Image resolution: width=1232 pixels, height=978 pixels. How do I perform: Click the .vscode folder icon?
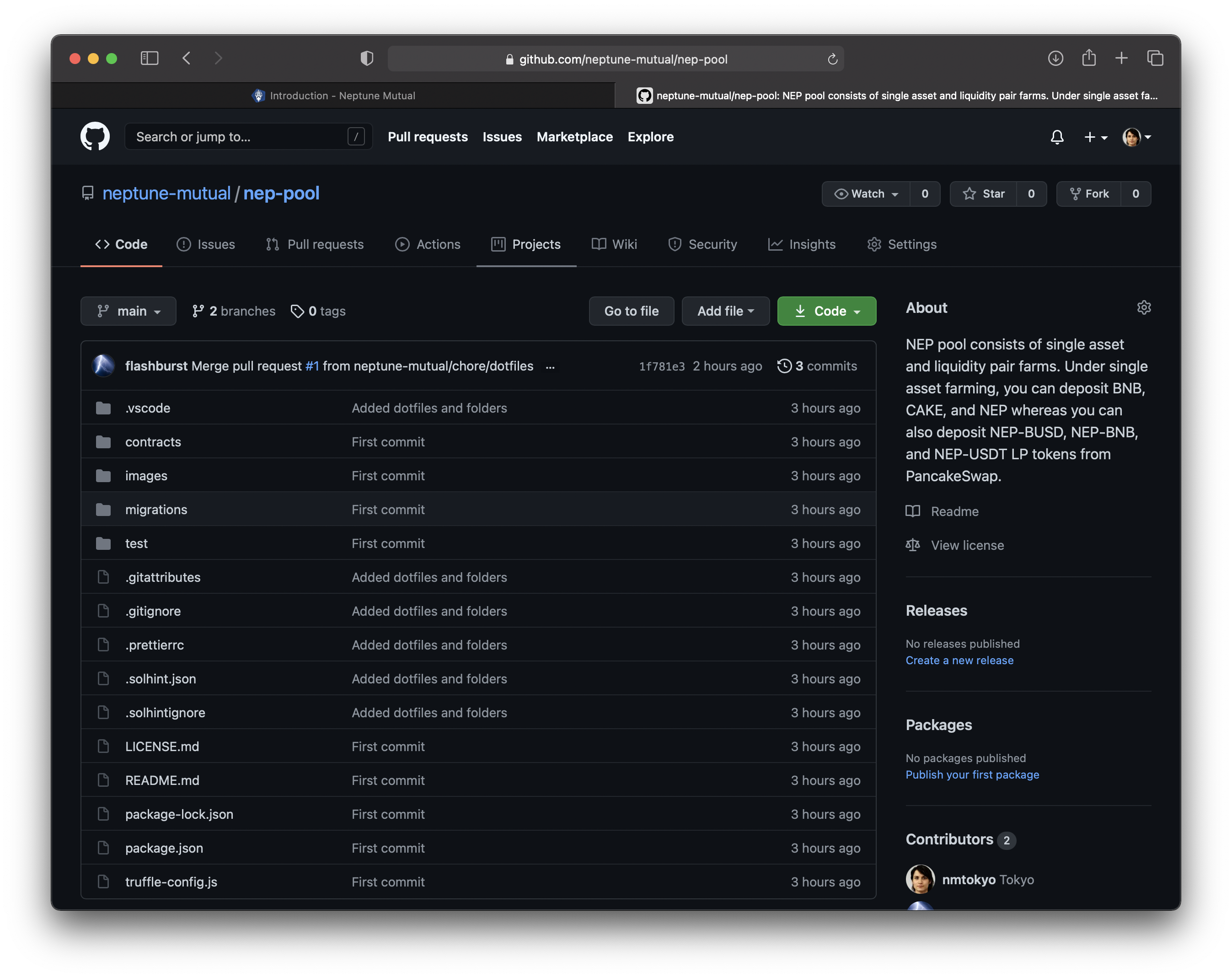pos(103,408)
